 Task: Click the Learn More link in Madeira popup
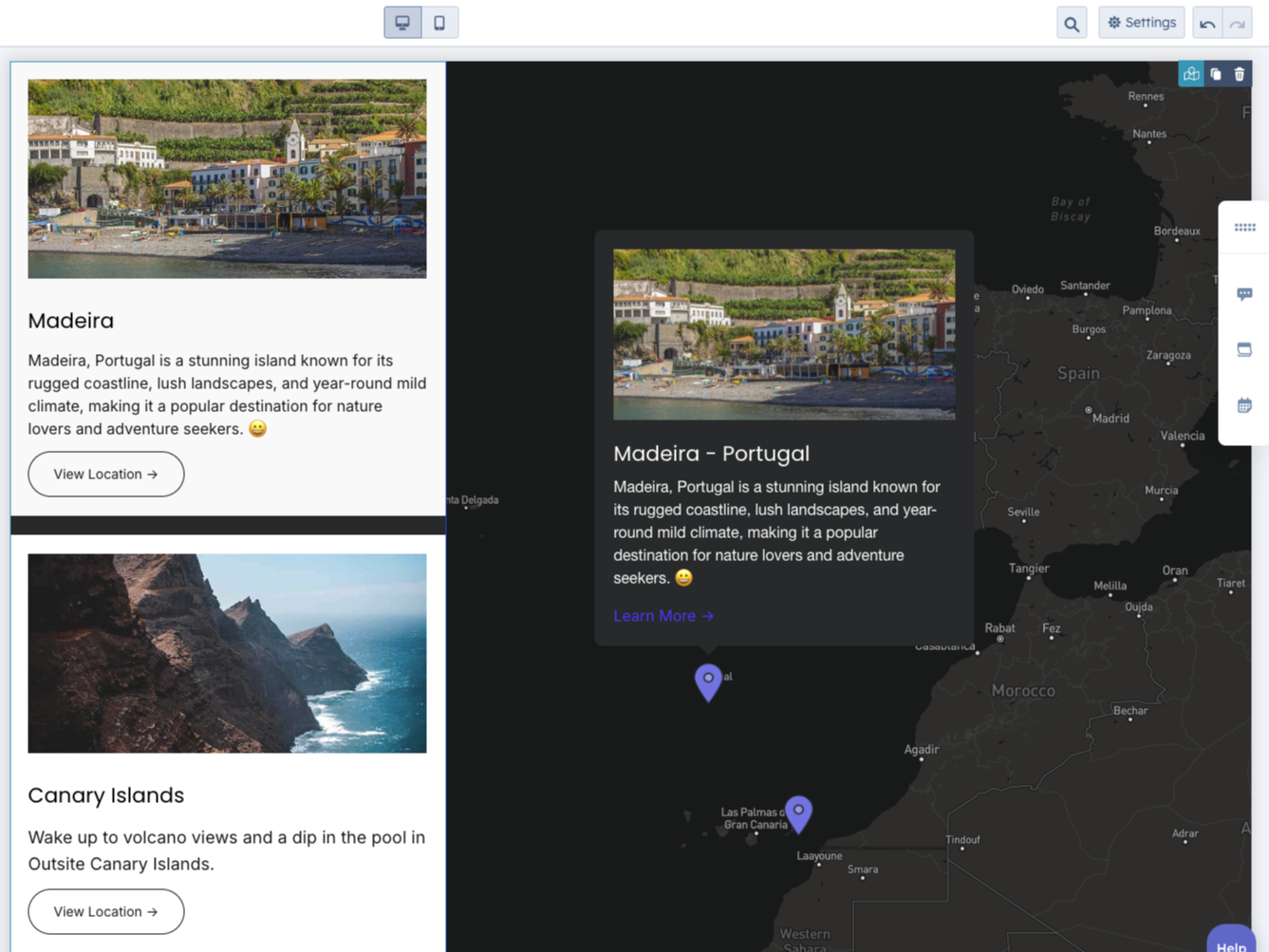point(662,616)
